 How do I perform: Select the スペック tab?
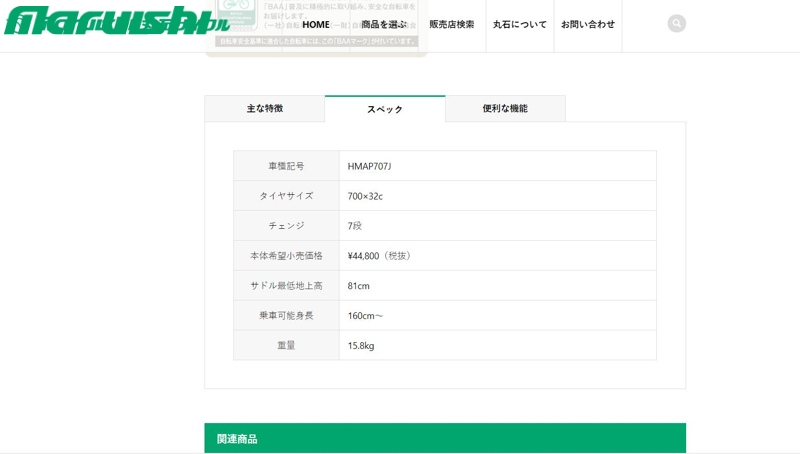(385, 109)
